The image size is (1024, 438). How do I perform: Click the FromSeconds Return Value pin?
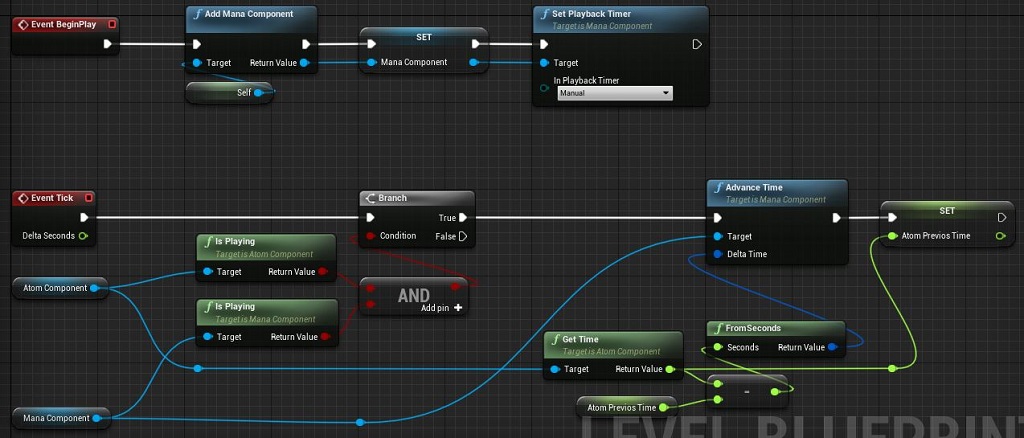(831, 347)
